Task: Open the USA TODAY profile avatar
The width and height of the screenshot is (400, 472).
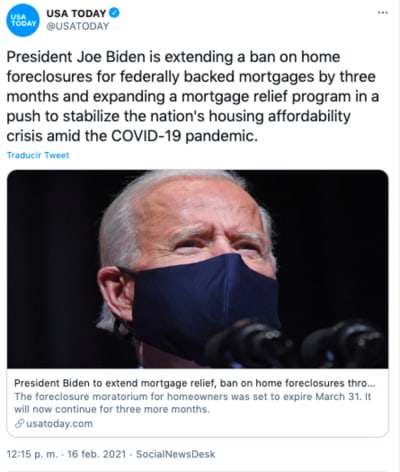Action: [23, 20]
